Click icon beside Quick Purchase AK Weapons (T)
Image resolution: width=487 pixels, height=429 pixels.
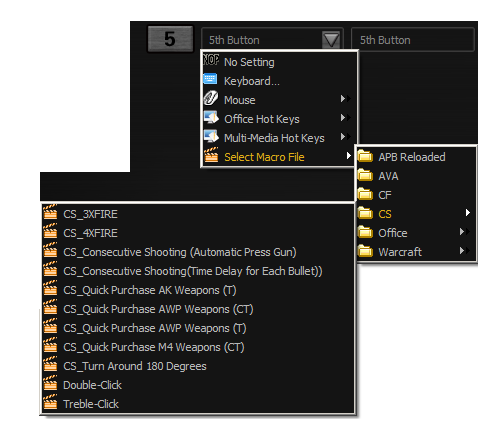tap(50, 288)
